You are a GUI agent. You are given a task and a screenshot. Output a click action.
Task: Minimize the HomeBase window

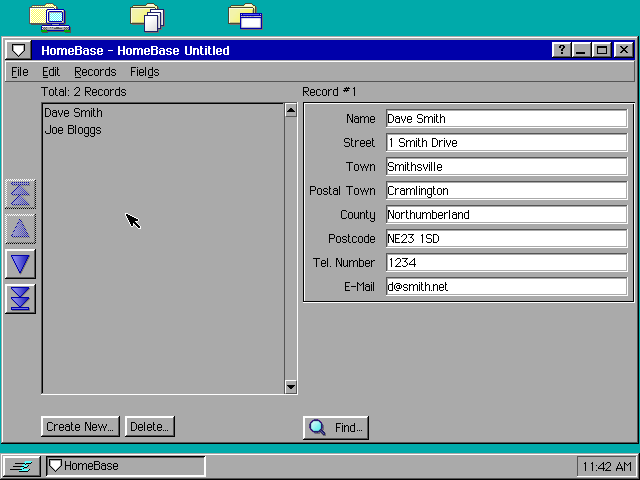[581, 50]
